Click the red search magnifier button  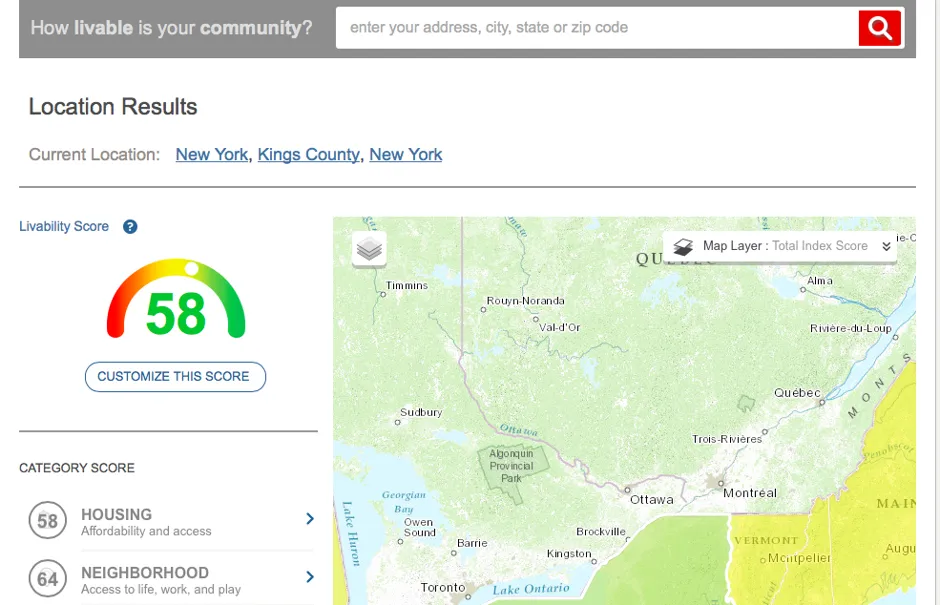(880, 28)
